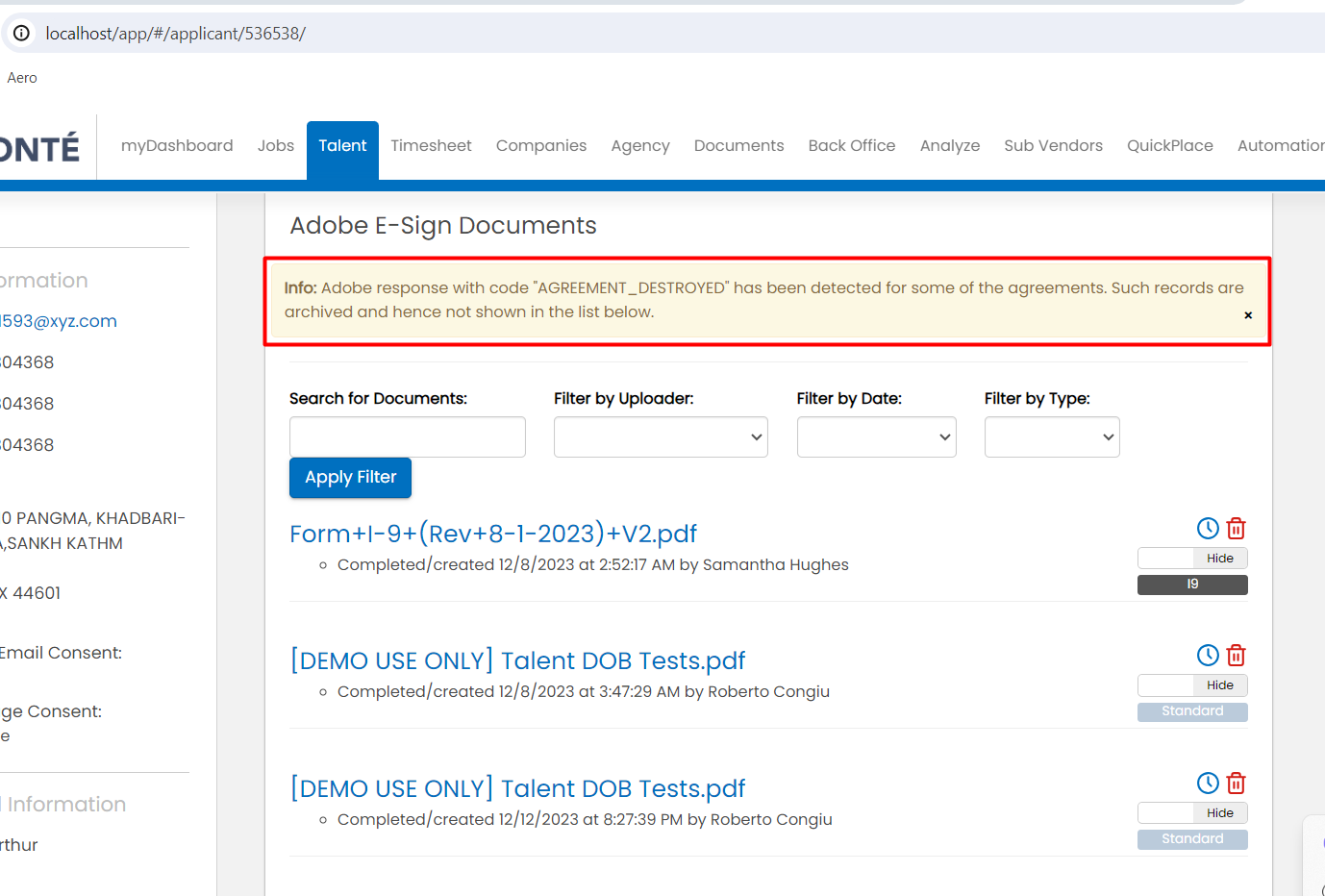
Task: Click the Aero bookmark
Action: pos(22,78)
